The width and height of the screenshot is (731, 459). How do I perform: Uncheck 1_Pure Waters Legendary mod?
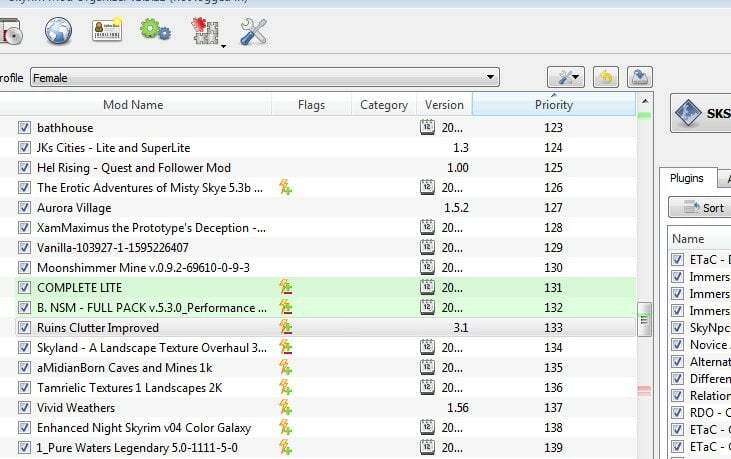pos(24,448)
